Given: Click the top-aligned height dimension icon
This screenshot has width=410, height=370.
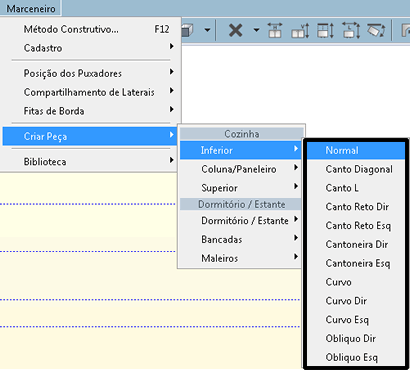Looking at the screenshot, I should pos(325,30).
